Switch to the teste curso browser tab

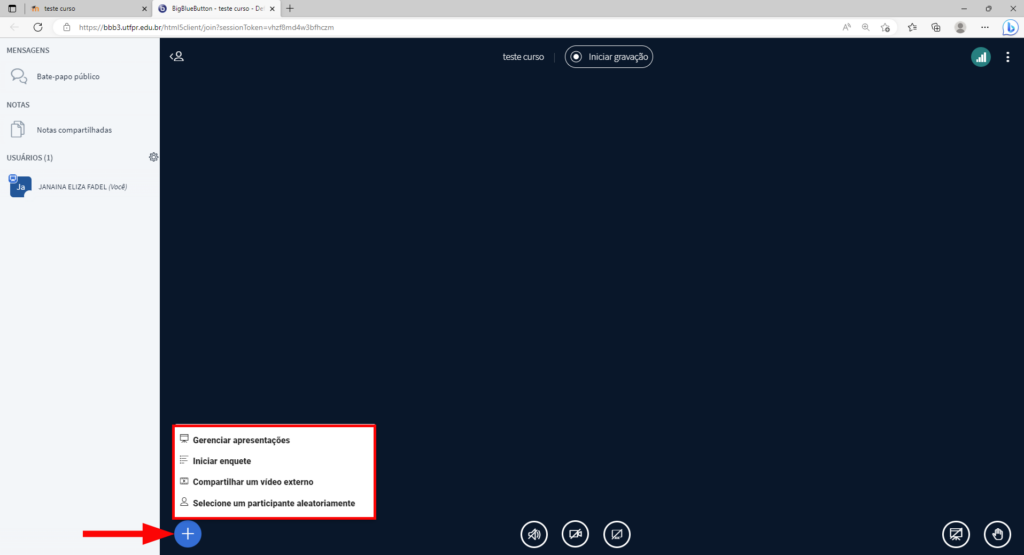[88, 8]
